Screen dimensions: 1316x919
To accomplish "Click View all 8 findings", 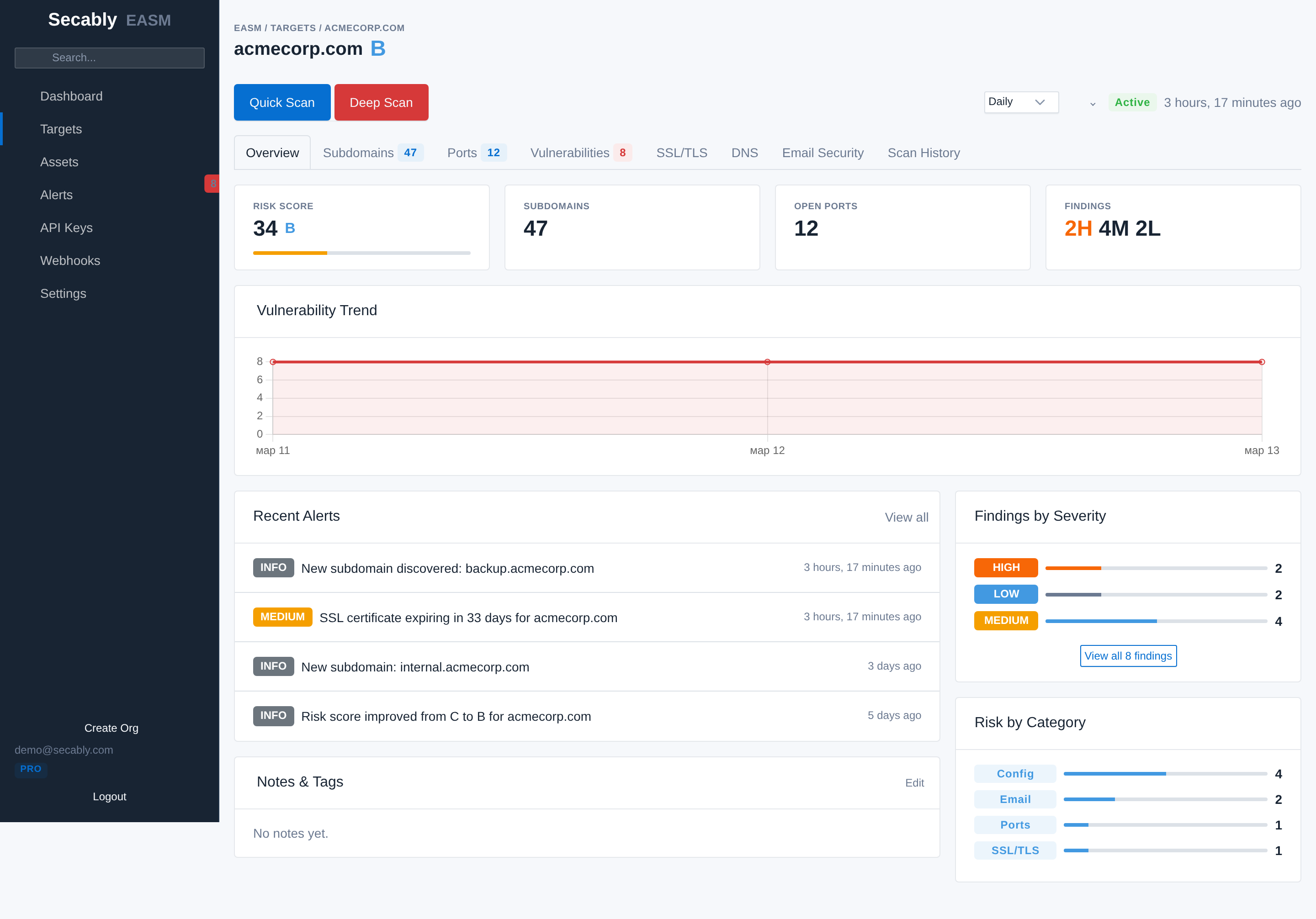I will (x=1128, y=655).
